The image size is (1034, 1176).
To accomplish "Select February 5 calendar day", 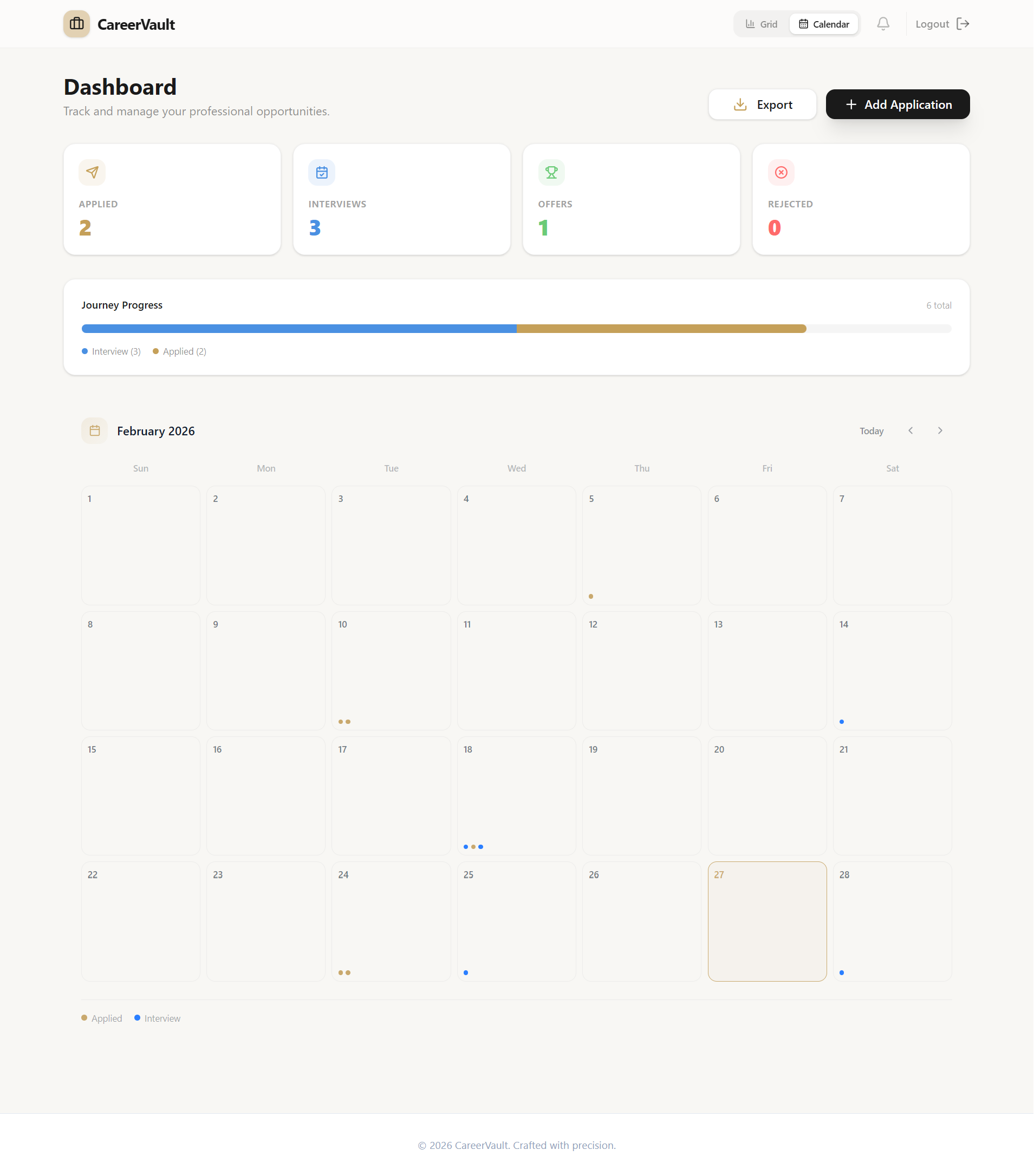I will 642,545.
